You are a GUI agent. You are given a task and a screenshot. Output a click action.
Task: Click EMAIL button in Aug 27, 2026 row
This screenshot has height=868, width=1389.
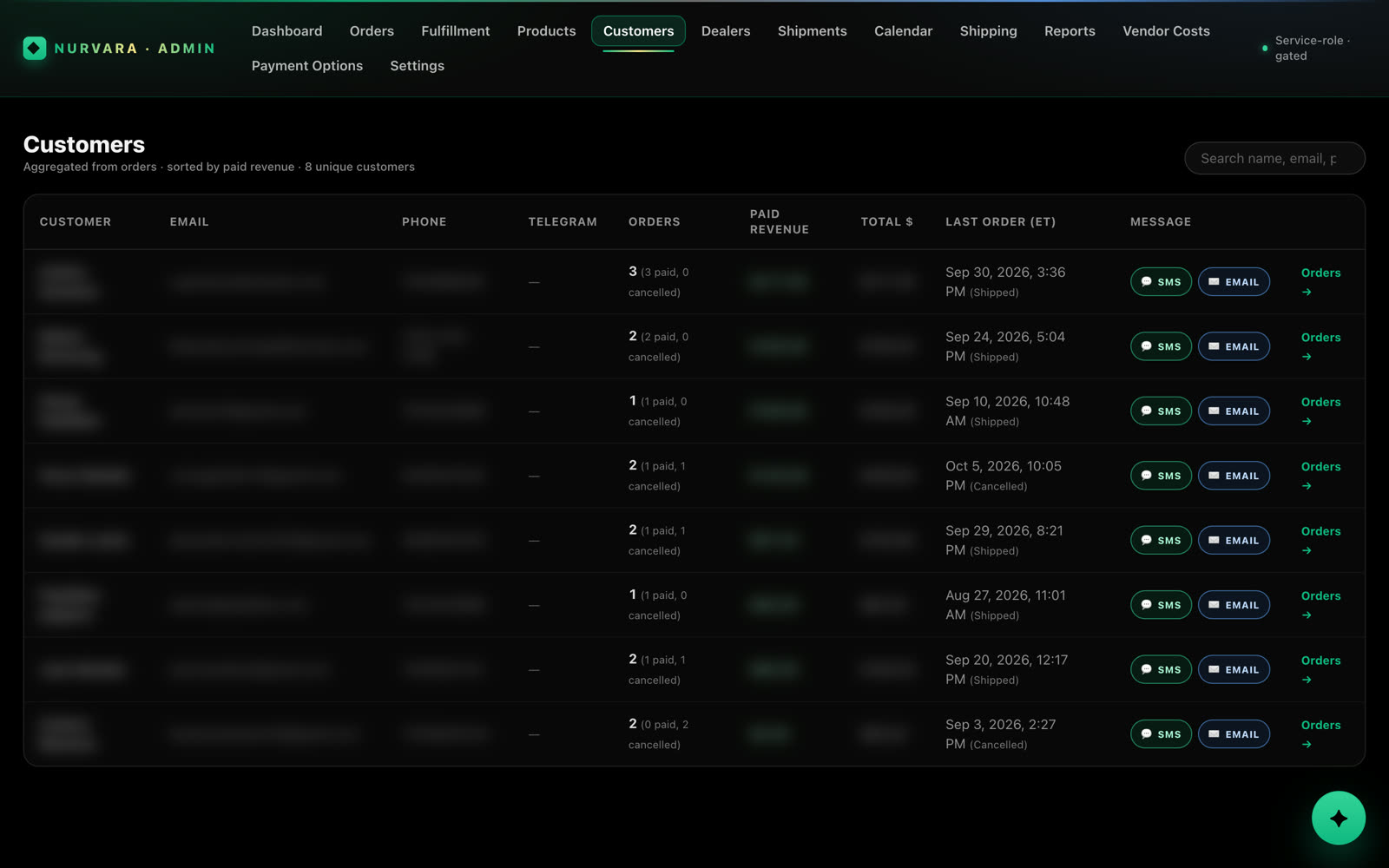click(x=1234, y=605)
